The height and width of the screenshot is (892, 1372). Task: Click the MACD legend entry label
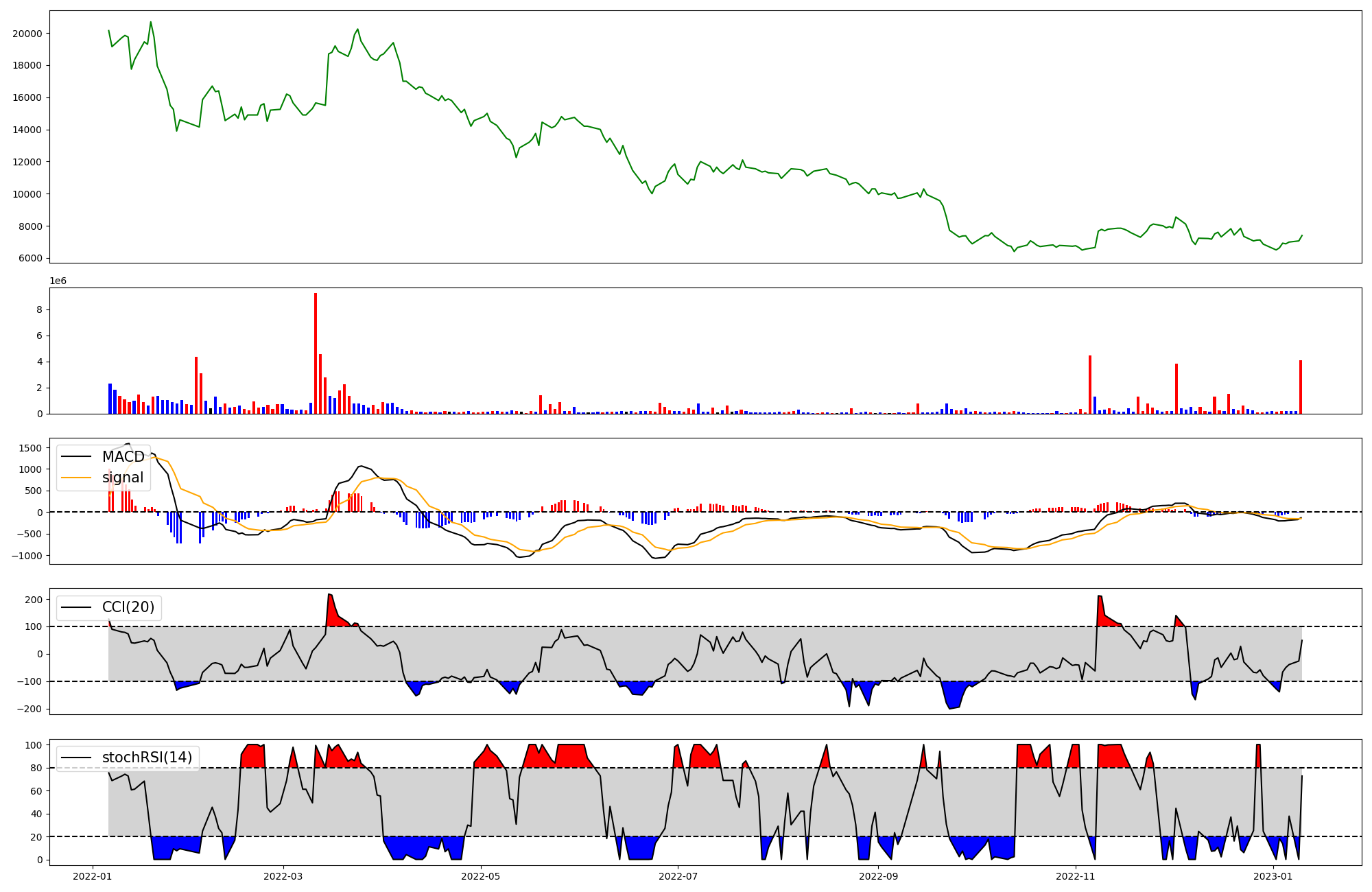tap(123, 457)
